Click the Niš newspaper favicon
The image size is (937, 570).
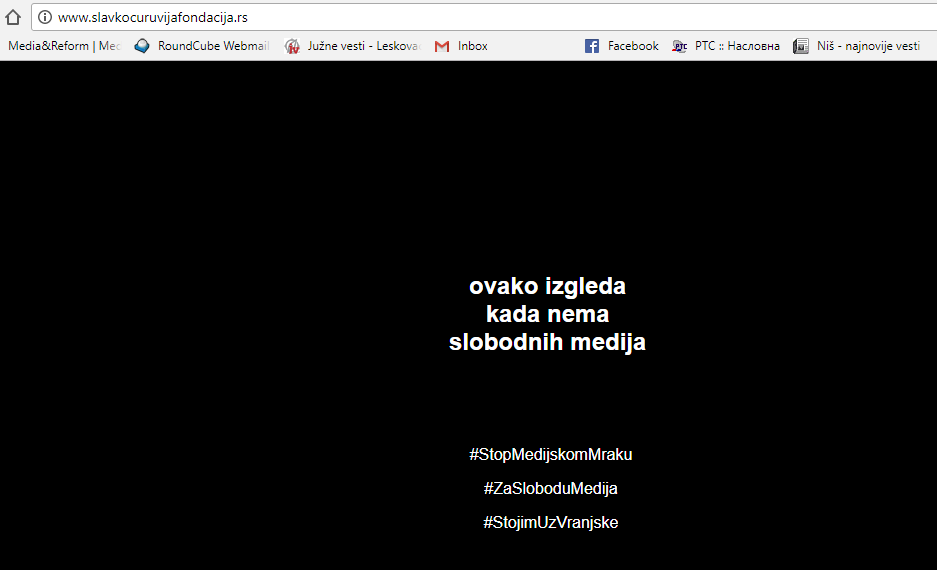coord(801,46)
